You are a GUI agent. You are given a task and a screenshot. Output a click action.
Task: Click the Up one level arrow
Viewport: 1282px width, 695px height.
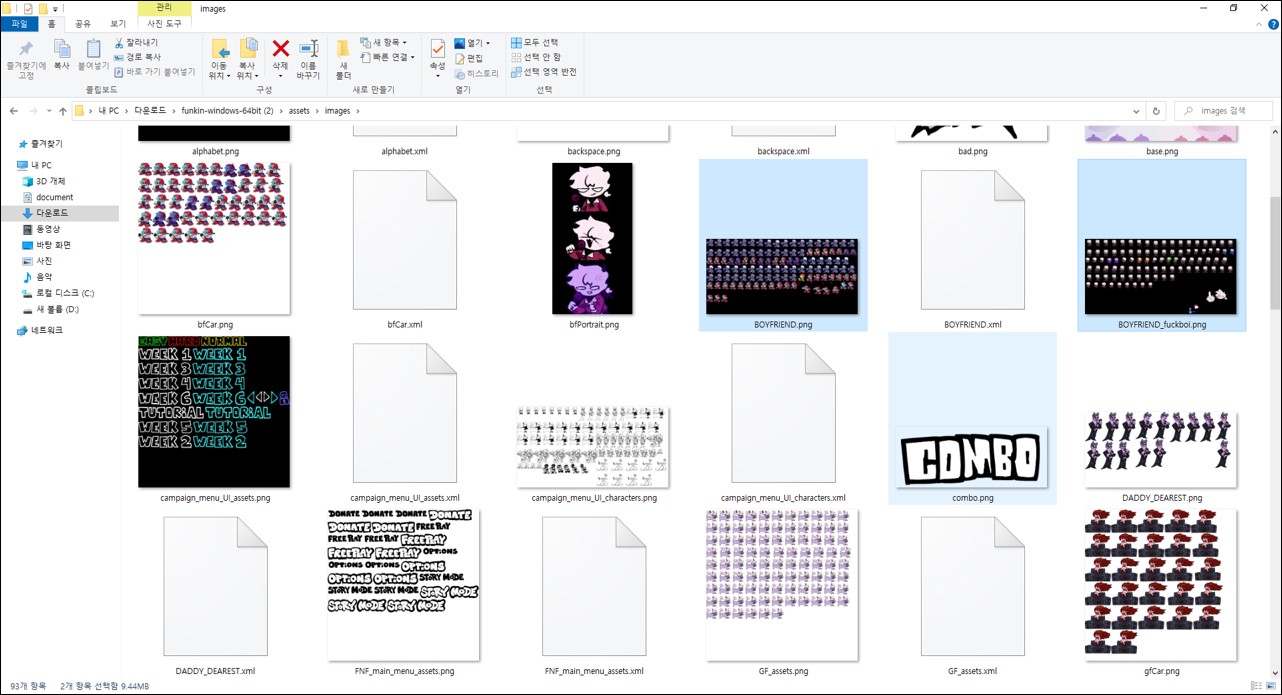tap(63, 111)
